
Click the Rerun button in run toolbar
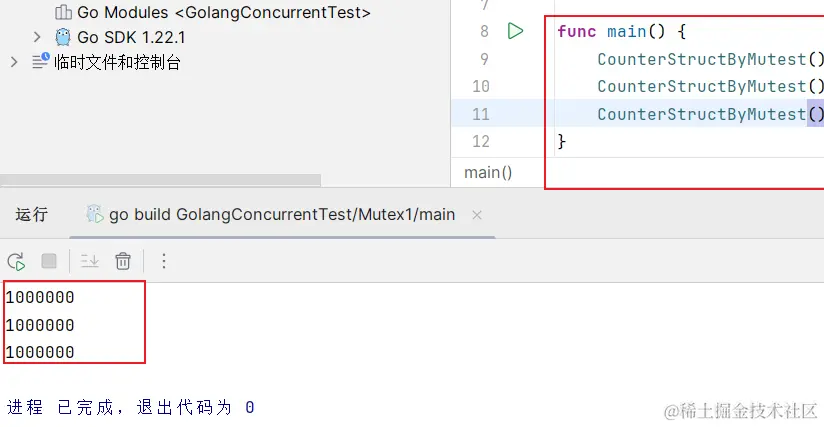16,261
